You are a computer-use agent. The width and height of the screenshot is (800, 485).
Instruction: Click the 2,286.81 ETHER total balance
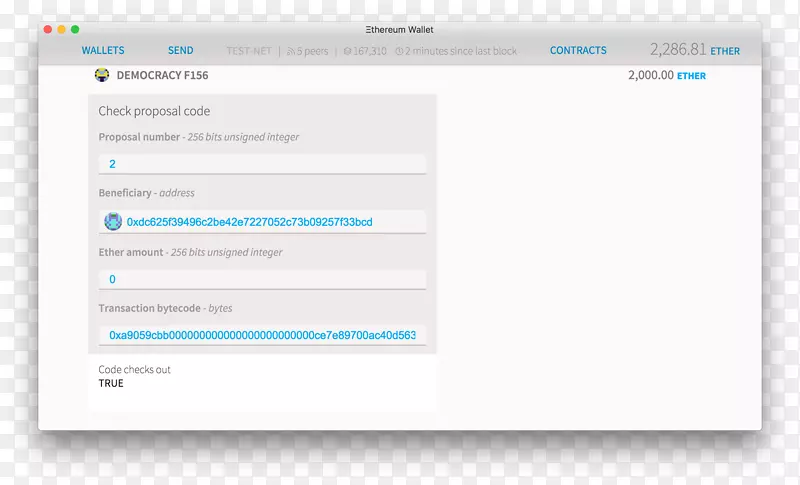(x=695, y=50)
